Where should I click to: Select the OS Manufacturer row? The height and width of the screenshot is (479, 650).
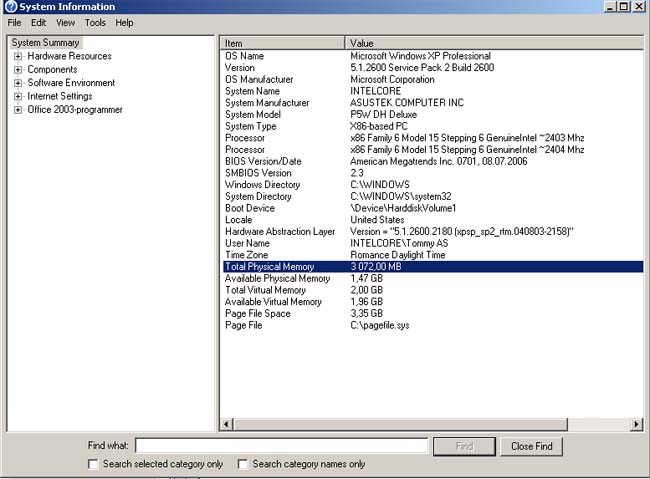(x=433, y=79)
